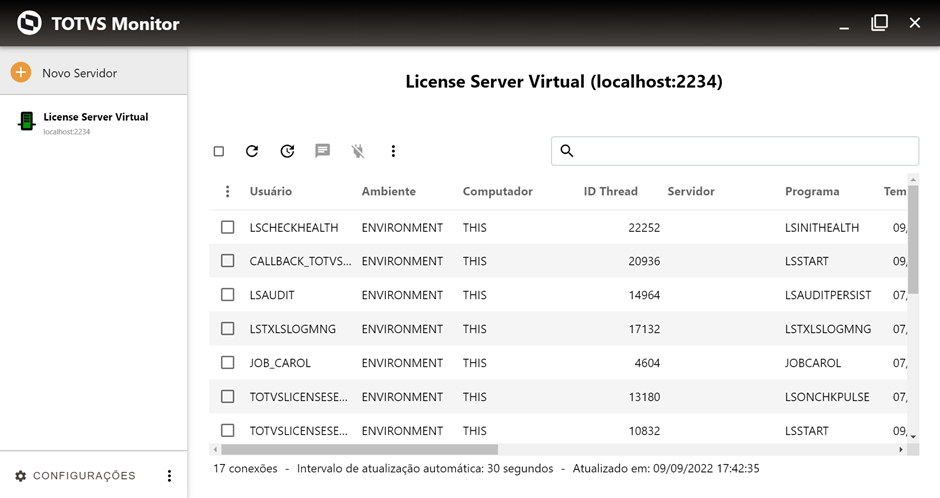The height and width of the screenshot is (498, 940).
Task: Sort by the Servidor column header
Action: point(691,191)
